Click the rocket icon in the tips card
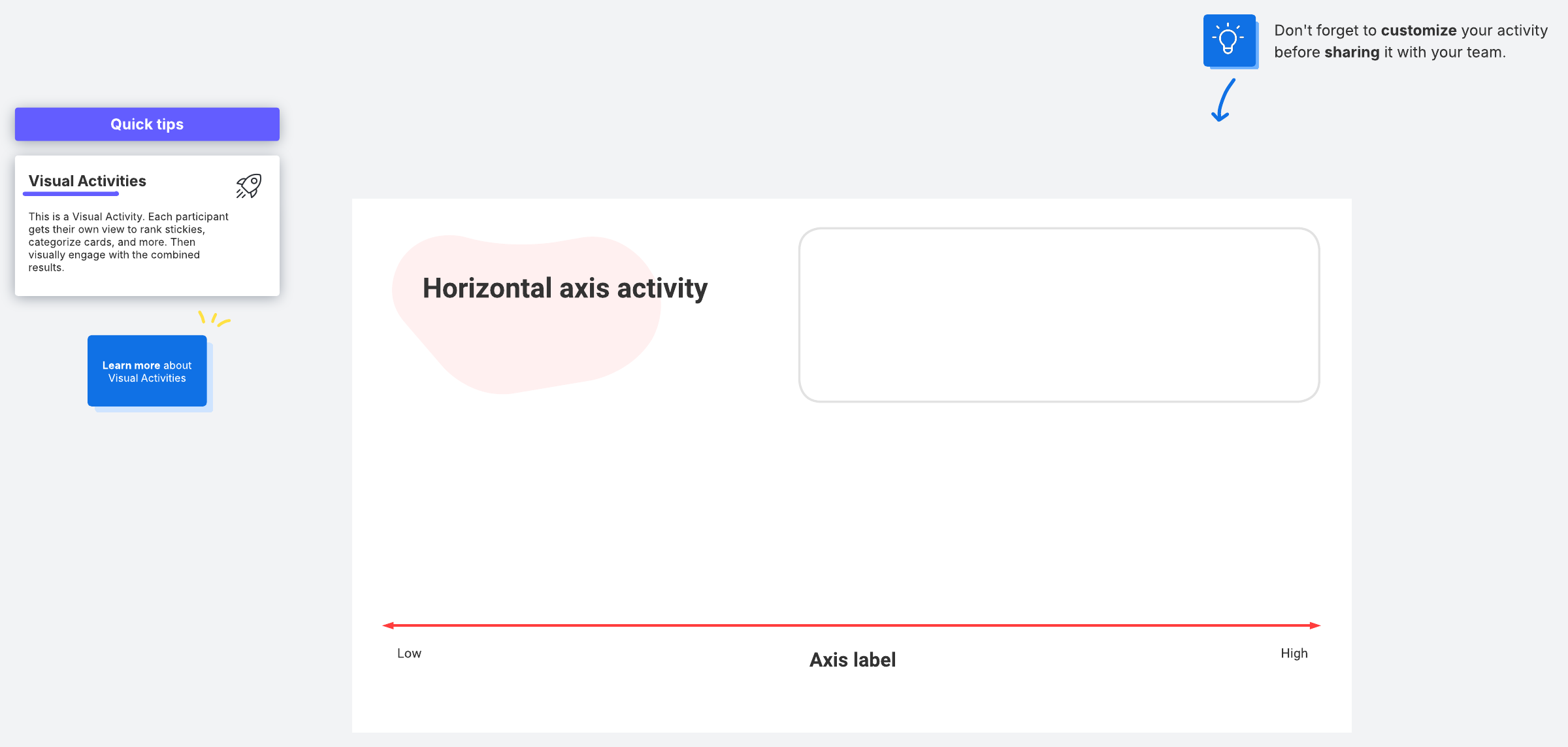This screenshot has width=1568, height=747. point(249,186)
